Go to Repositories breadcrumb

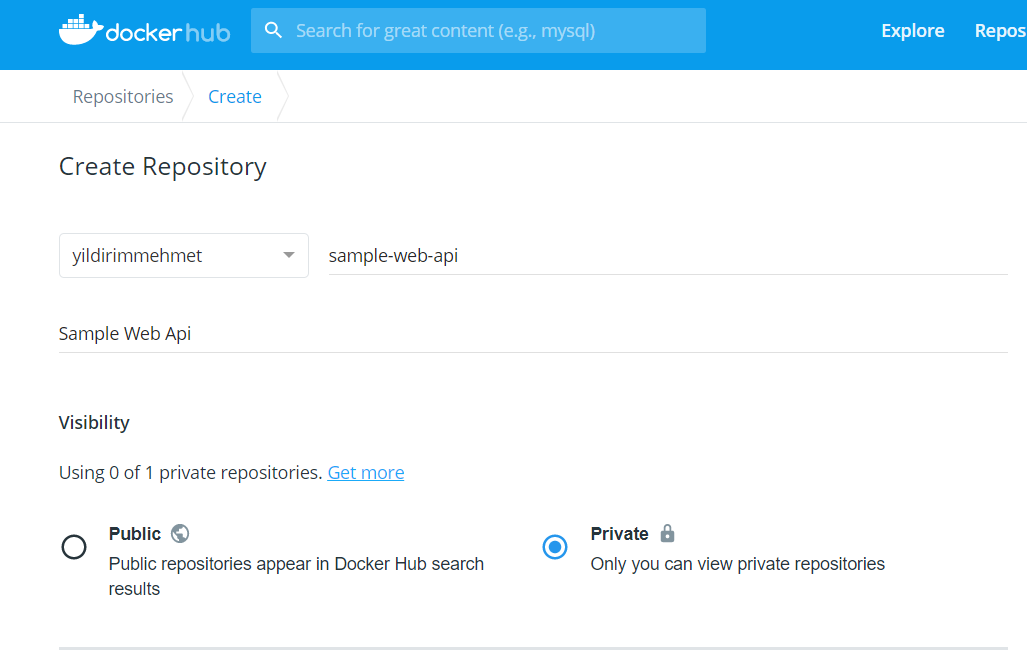(x=123, y=96)
